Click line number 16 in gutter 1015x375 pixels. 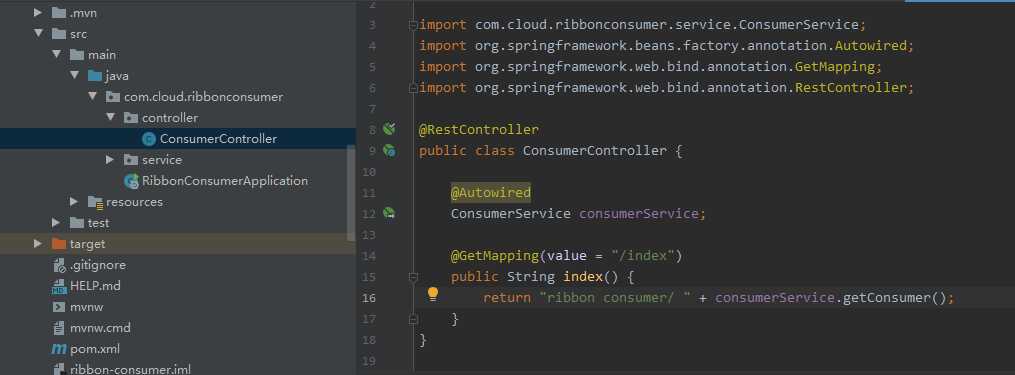[x=368, y=298]
